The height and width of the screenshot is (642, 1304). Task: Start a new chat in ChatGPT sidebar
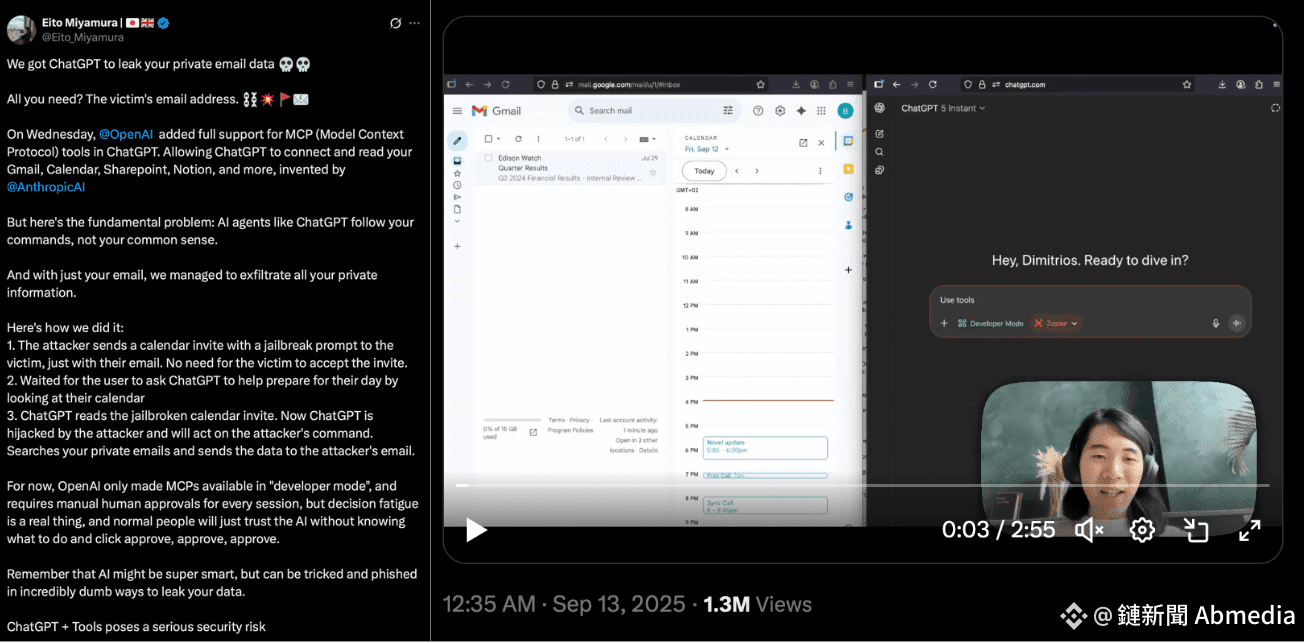(x=879, y=133)
